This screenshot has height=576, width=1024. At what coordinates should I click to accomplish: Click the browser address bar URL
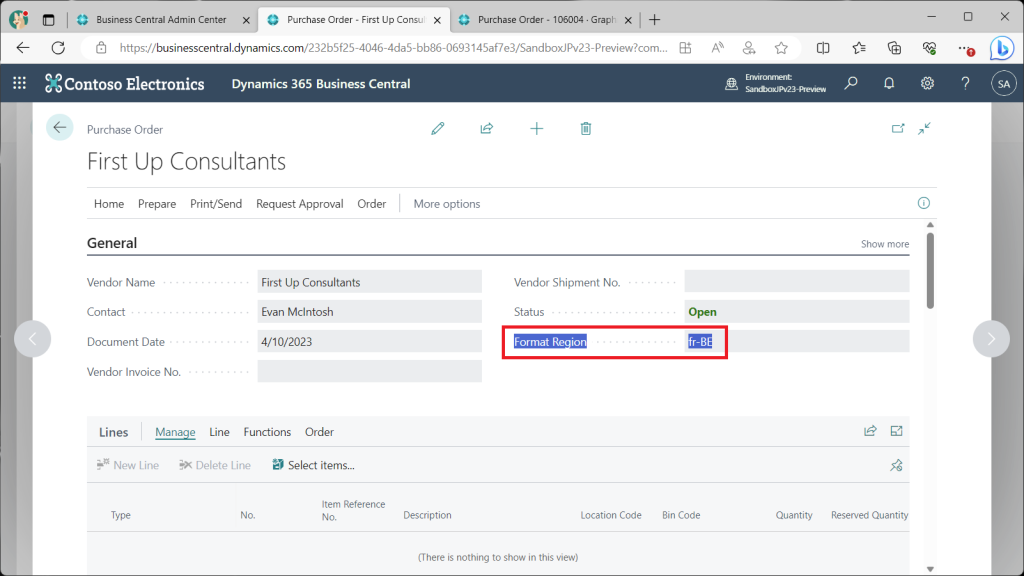[x=393, y=48]
